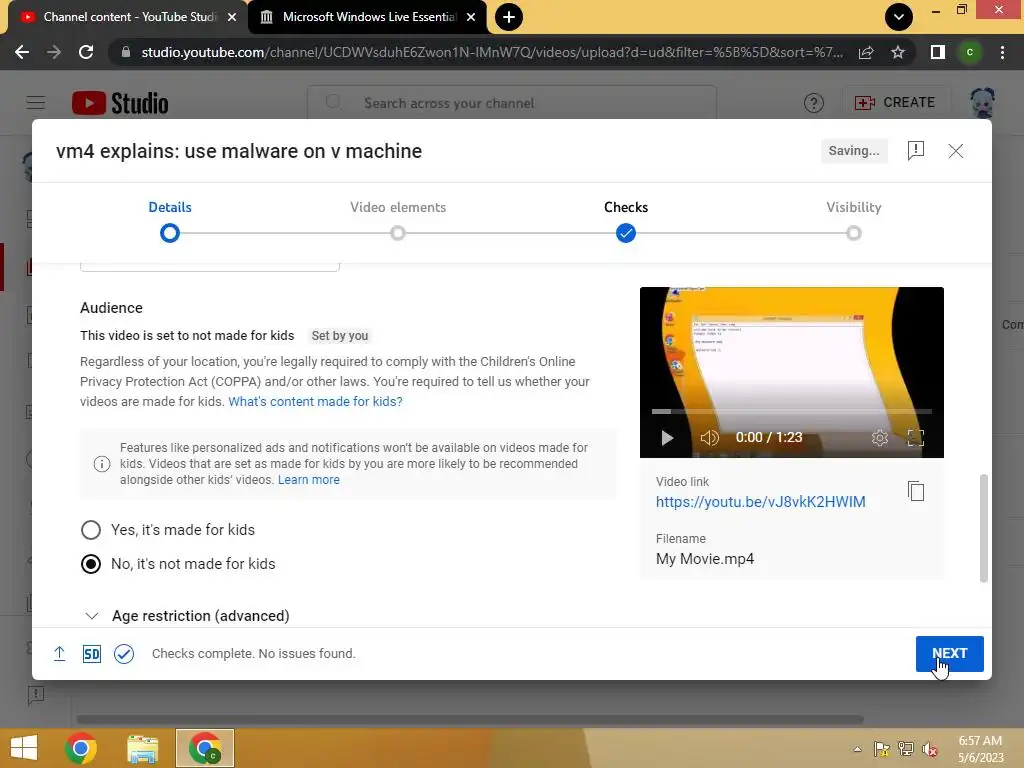This screenshot has height=768, width=1024.
Task: Open File Explorer from the taskbar
Action: (143, 748)
